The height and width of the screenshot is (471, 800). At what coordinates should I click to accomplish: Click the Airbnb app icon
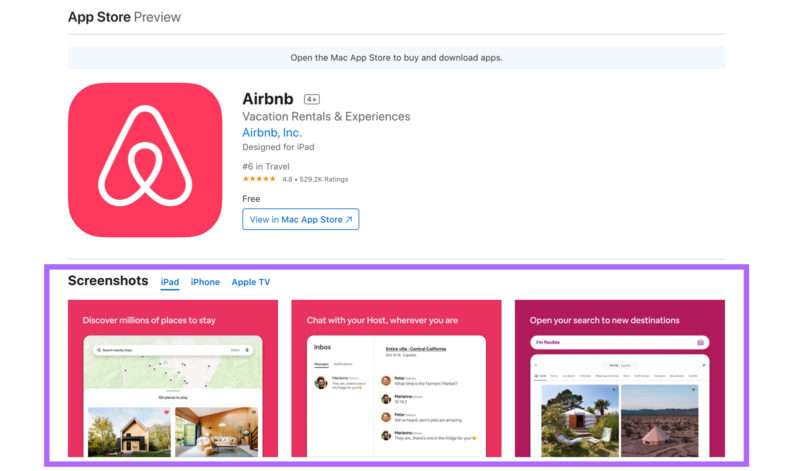click(145, 160)
